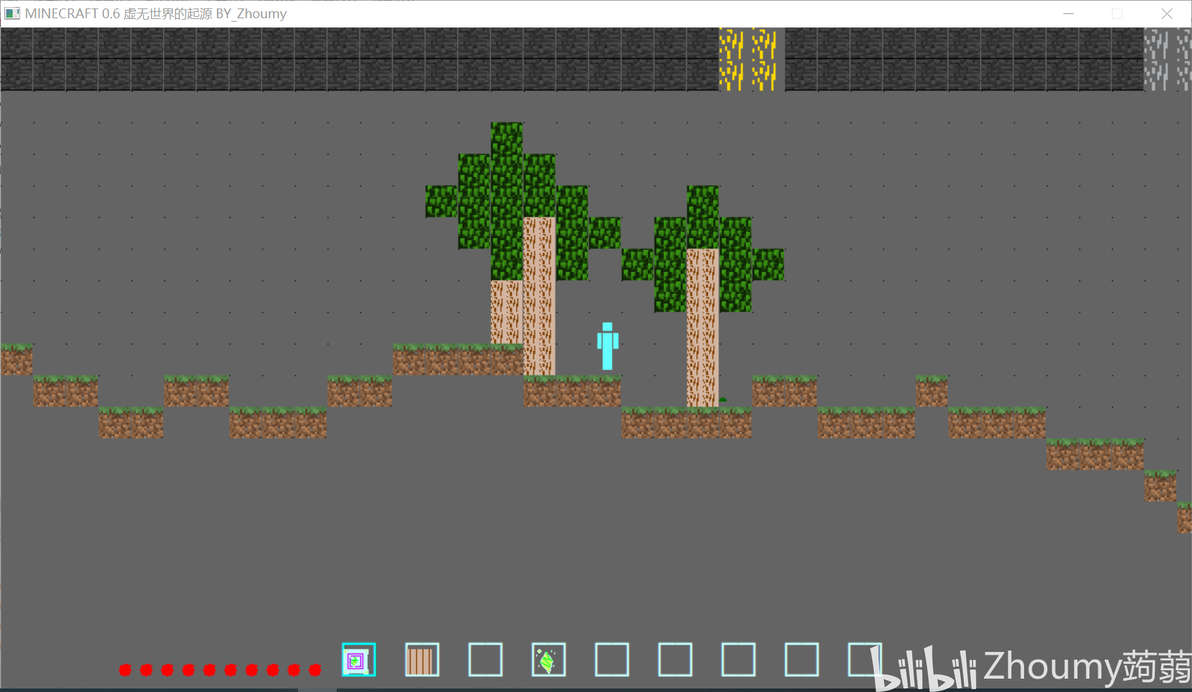Select the first hotbar slot with purple item
The height and width of the screenshot is (692, 1192).
pos(359,659)
